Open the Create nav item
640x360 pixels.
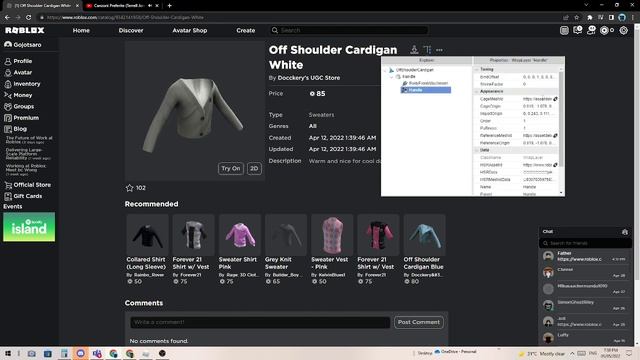point(245,30)
